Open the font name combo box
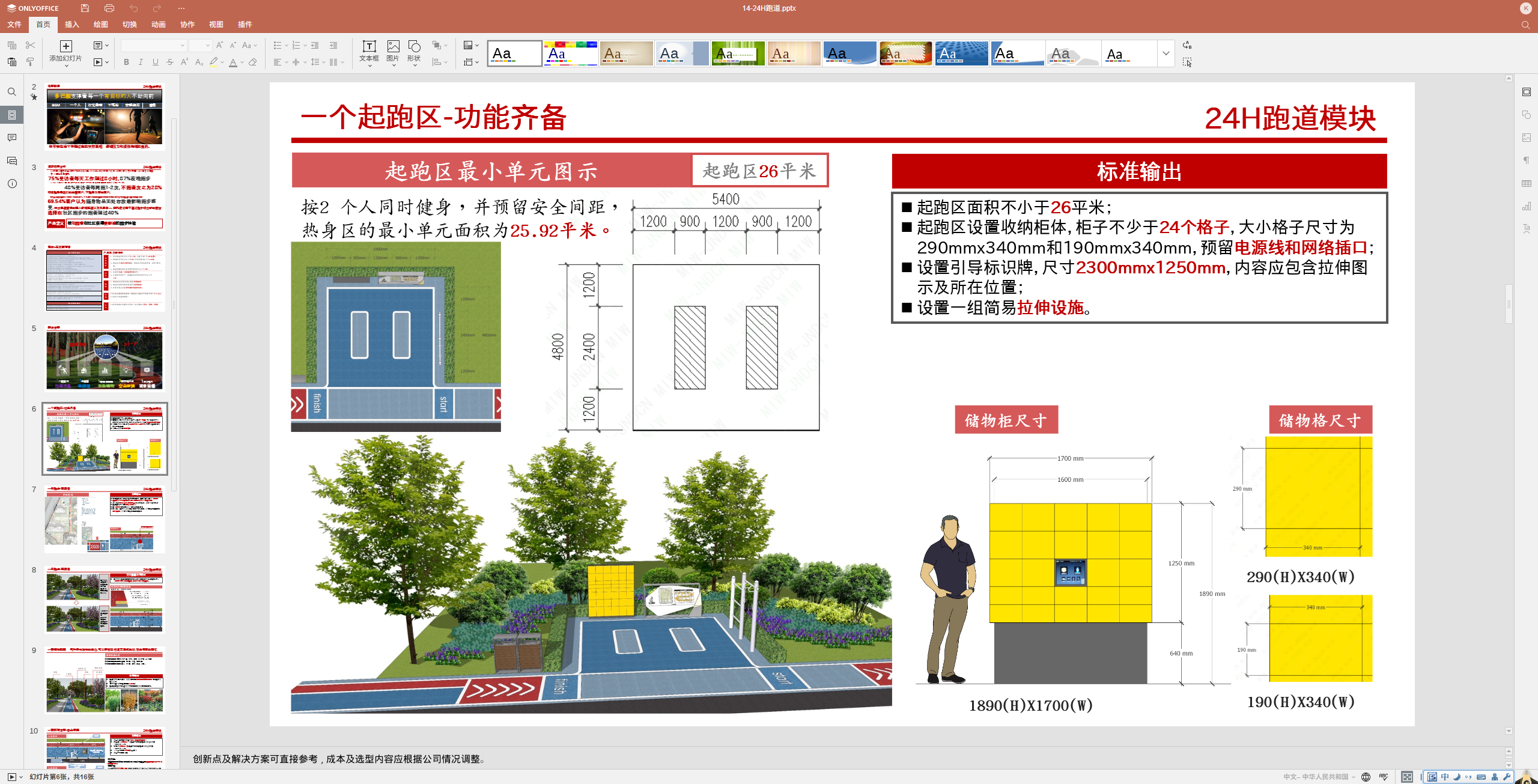This screenshot has height=784, width=1538. coord(154,45)
